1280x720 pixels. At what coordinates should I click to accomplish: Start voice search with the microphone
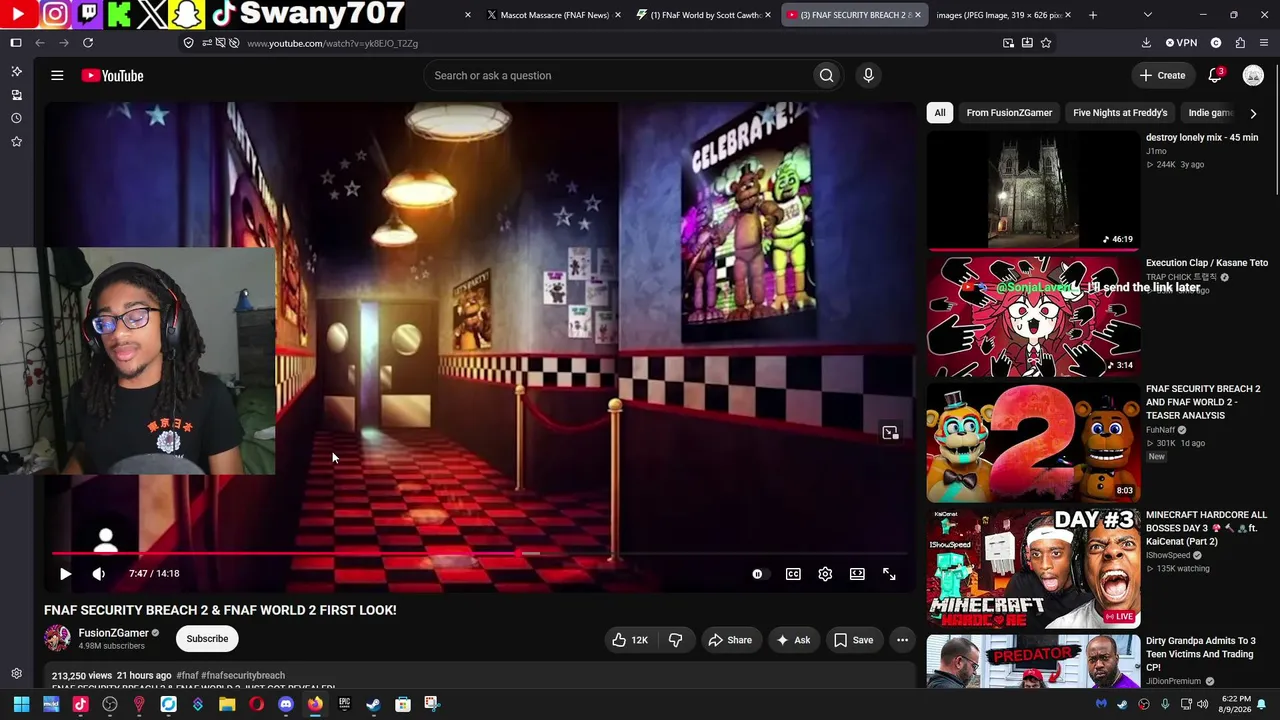point(868,75)
